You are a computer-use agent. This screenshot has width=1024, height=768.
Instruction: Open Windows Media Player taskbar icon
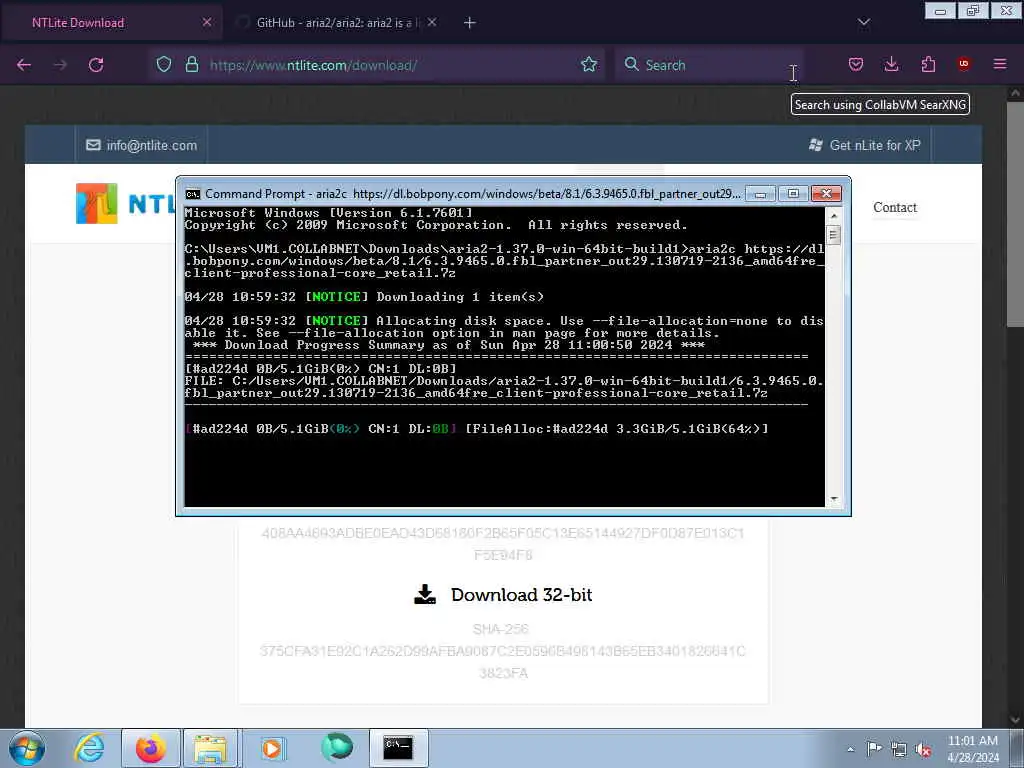click(272, 748)
